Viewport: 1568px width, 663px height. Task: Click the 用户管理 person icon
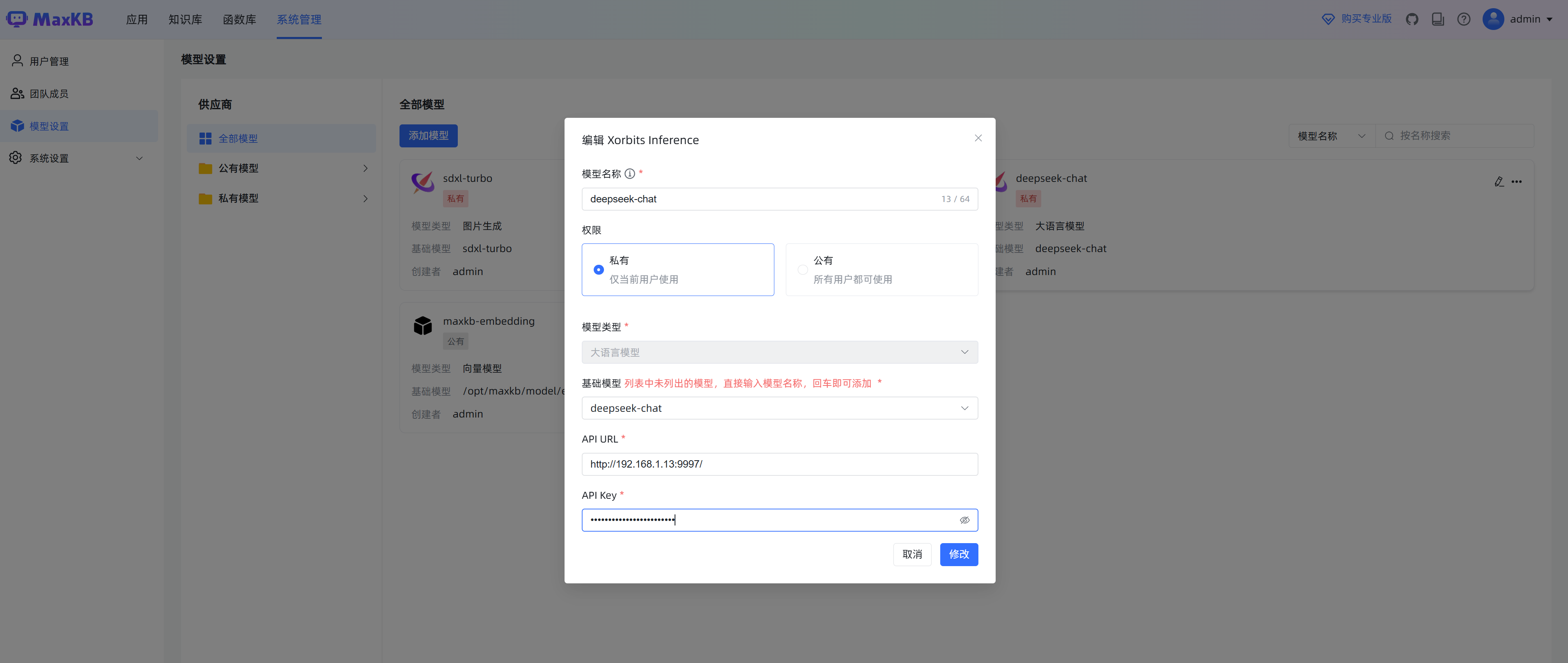click(x=17, y=60)
